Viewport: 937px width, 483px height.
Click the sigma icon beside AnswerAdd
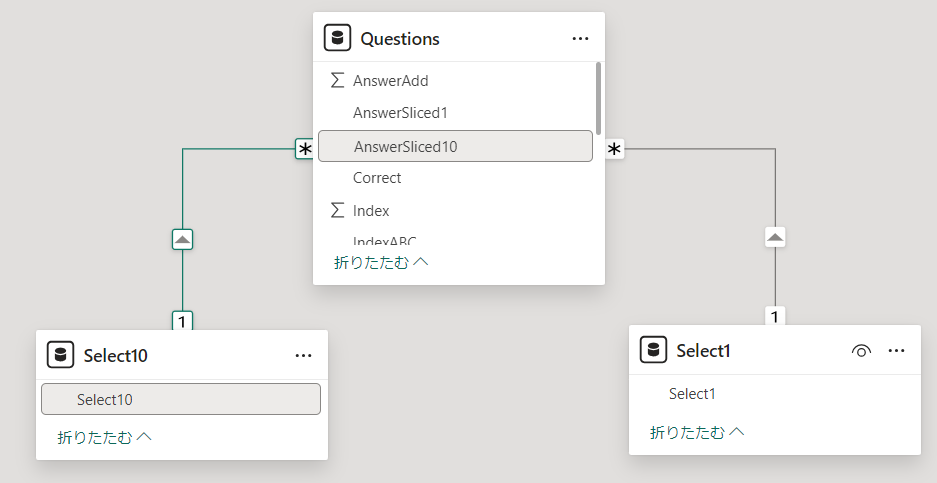337,80
